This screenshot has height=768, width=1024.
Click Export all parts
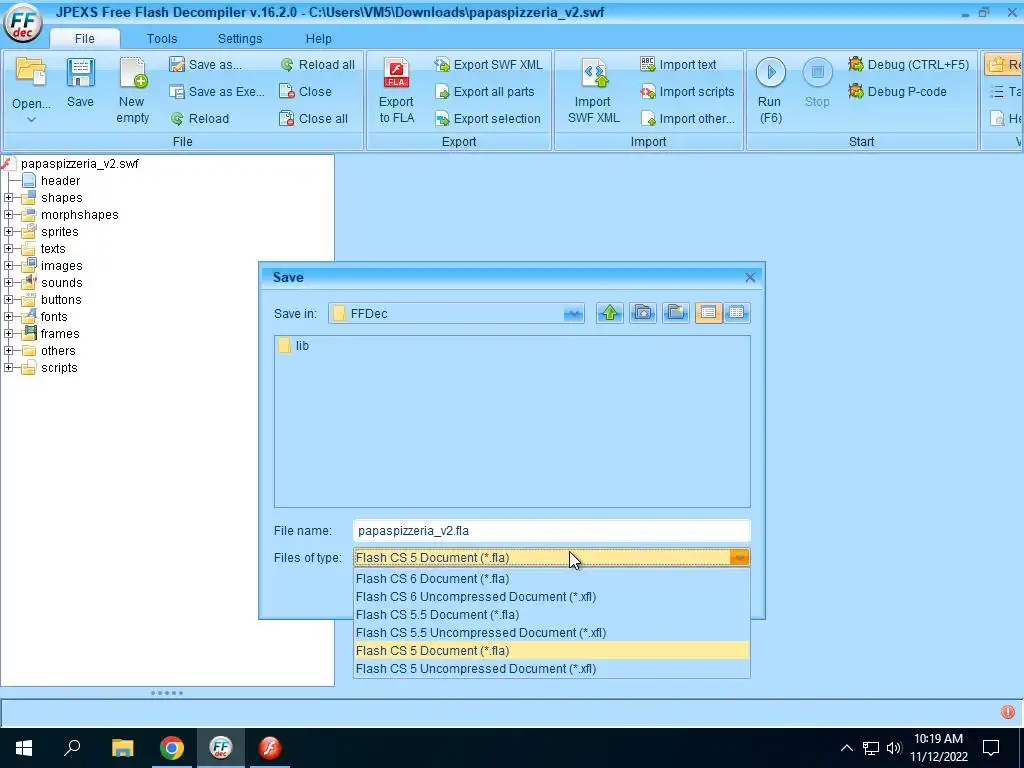pos(485,91)
